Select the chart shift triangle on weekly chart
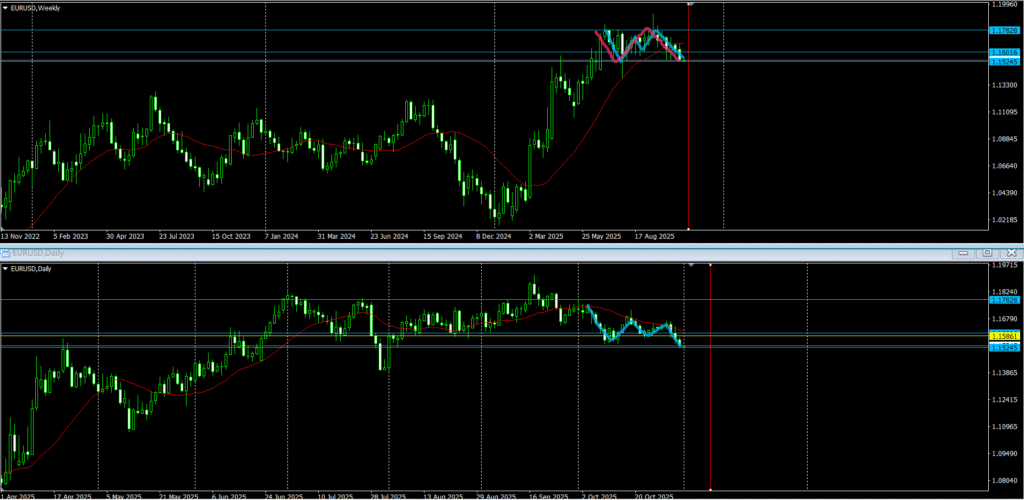Viewport: 1024px width, 500px height. pyautogui.click(x=690, y=5)
